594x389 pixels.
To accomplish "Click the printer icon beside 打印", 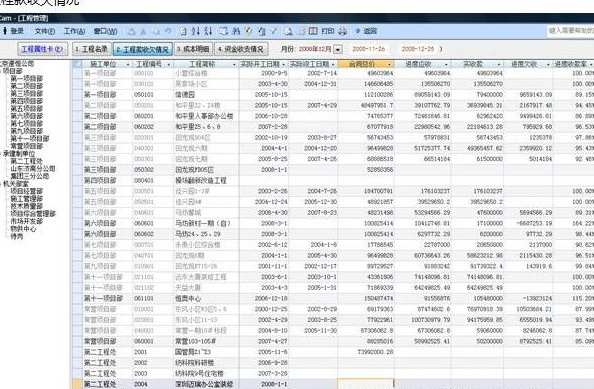I will [x=342, y=31].
